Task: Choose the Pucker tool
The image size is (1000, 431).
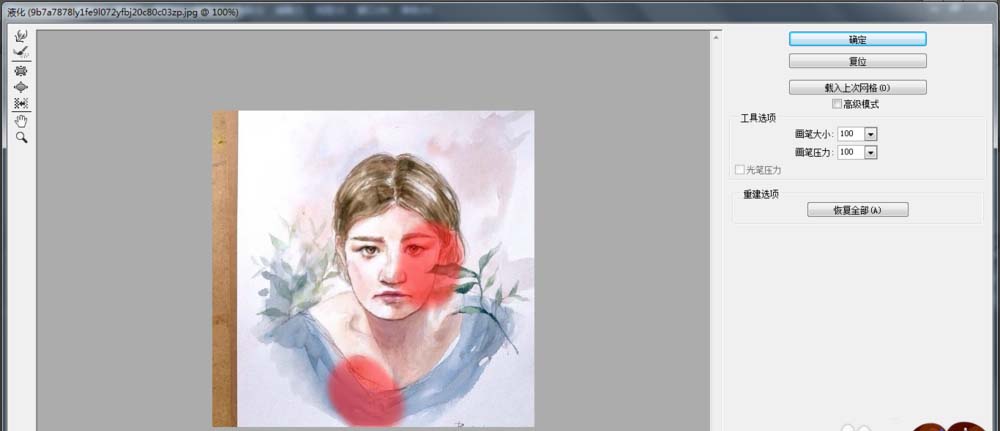Action: point(21,71)
